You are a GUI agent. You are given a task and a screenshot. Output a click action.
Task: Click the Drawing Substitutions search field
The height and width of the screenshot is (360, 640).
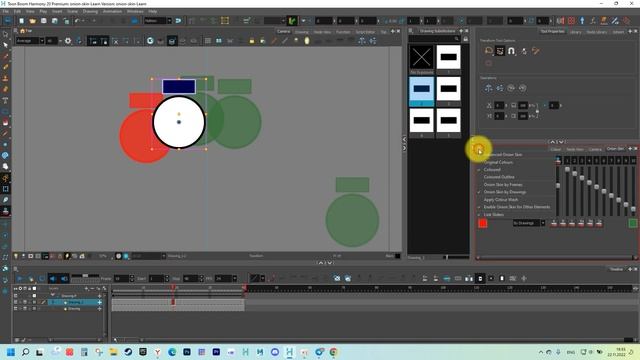click(x=434, y=39)
